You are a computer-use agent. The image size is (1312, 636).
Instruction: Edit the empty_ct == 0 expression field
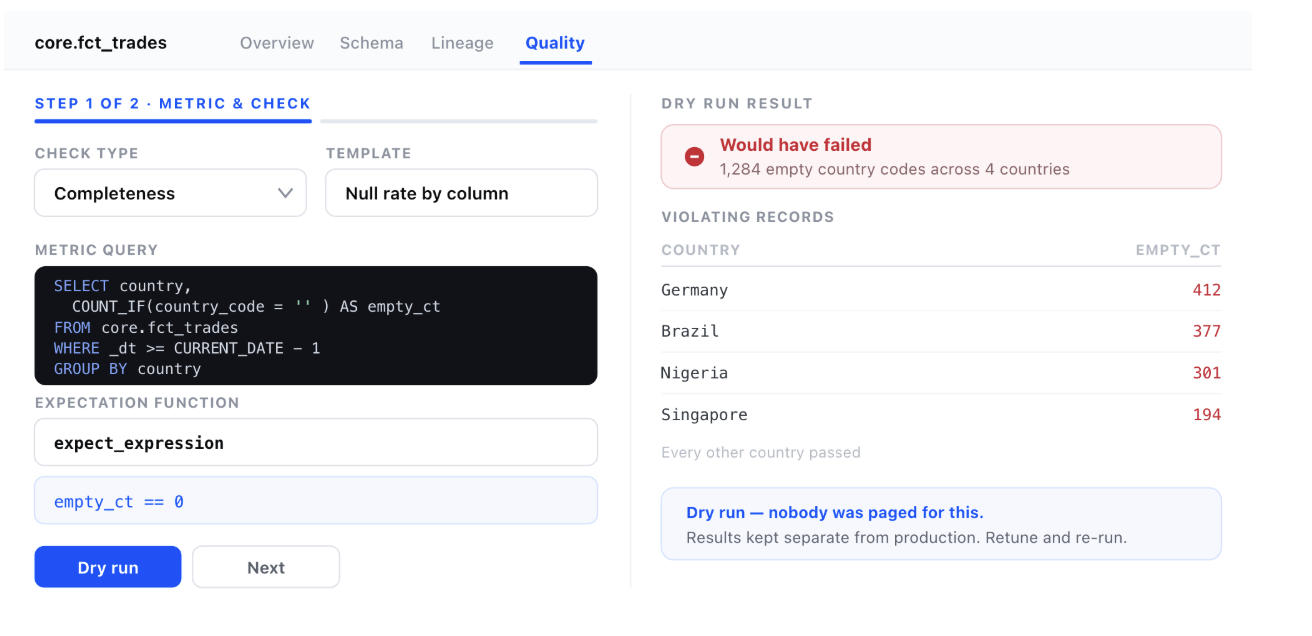tap(316, 501)
